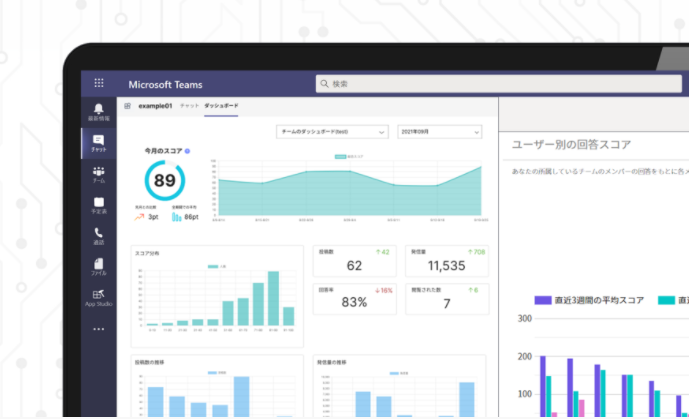This screenshot has height=419, width=689.
Task: Open the app launcher waffle icon
Action: coord(98,84)
